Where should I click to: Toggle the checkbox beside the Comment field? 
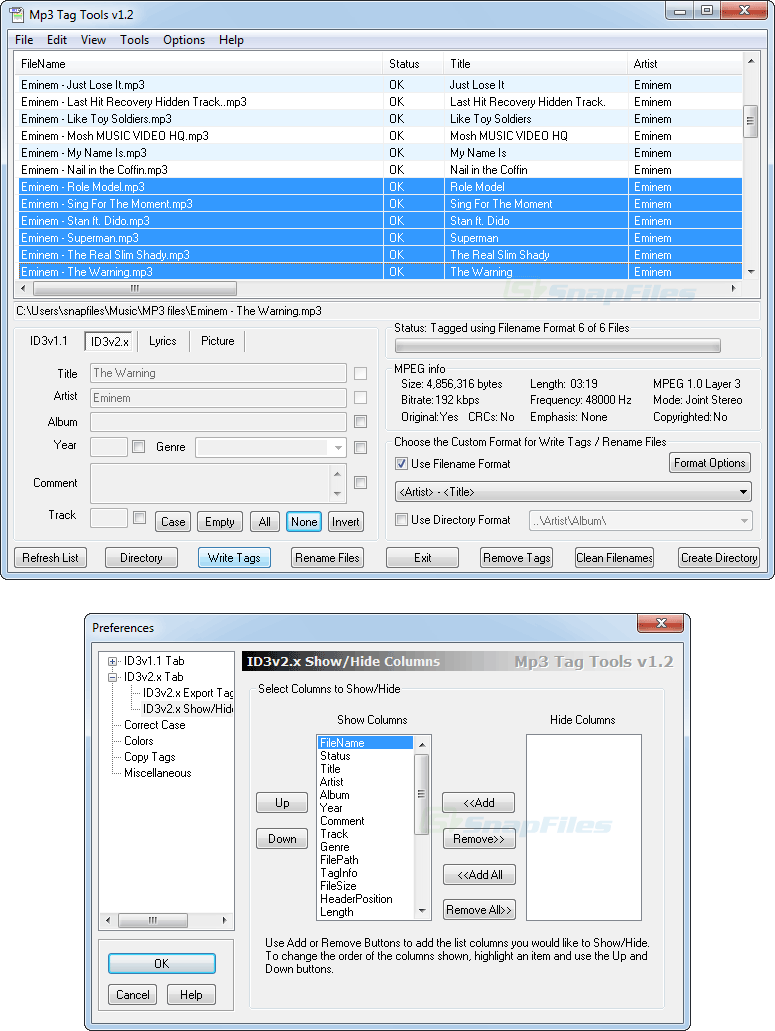coord(360,483)
